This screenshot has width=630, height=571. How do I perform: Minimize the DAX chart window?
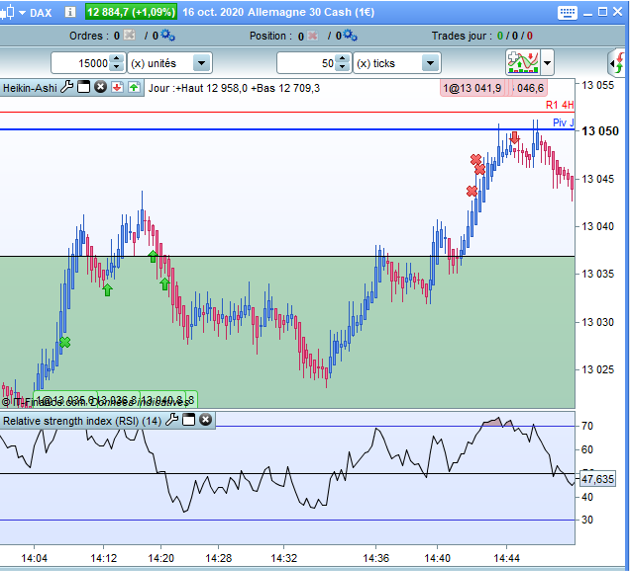587,14
